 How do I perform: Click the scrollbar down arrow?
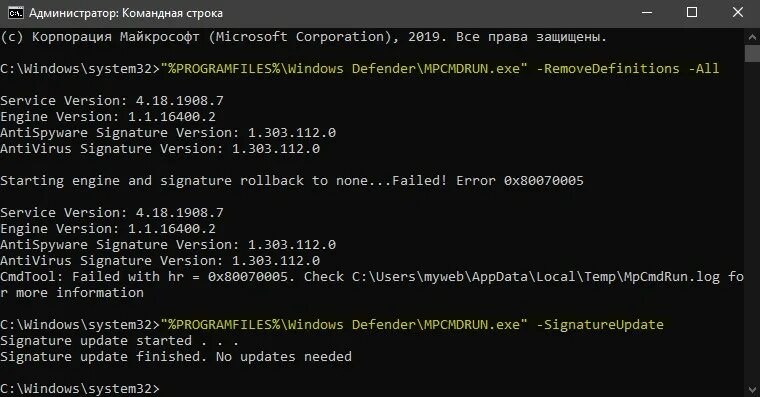752,389
